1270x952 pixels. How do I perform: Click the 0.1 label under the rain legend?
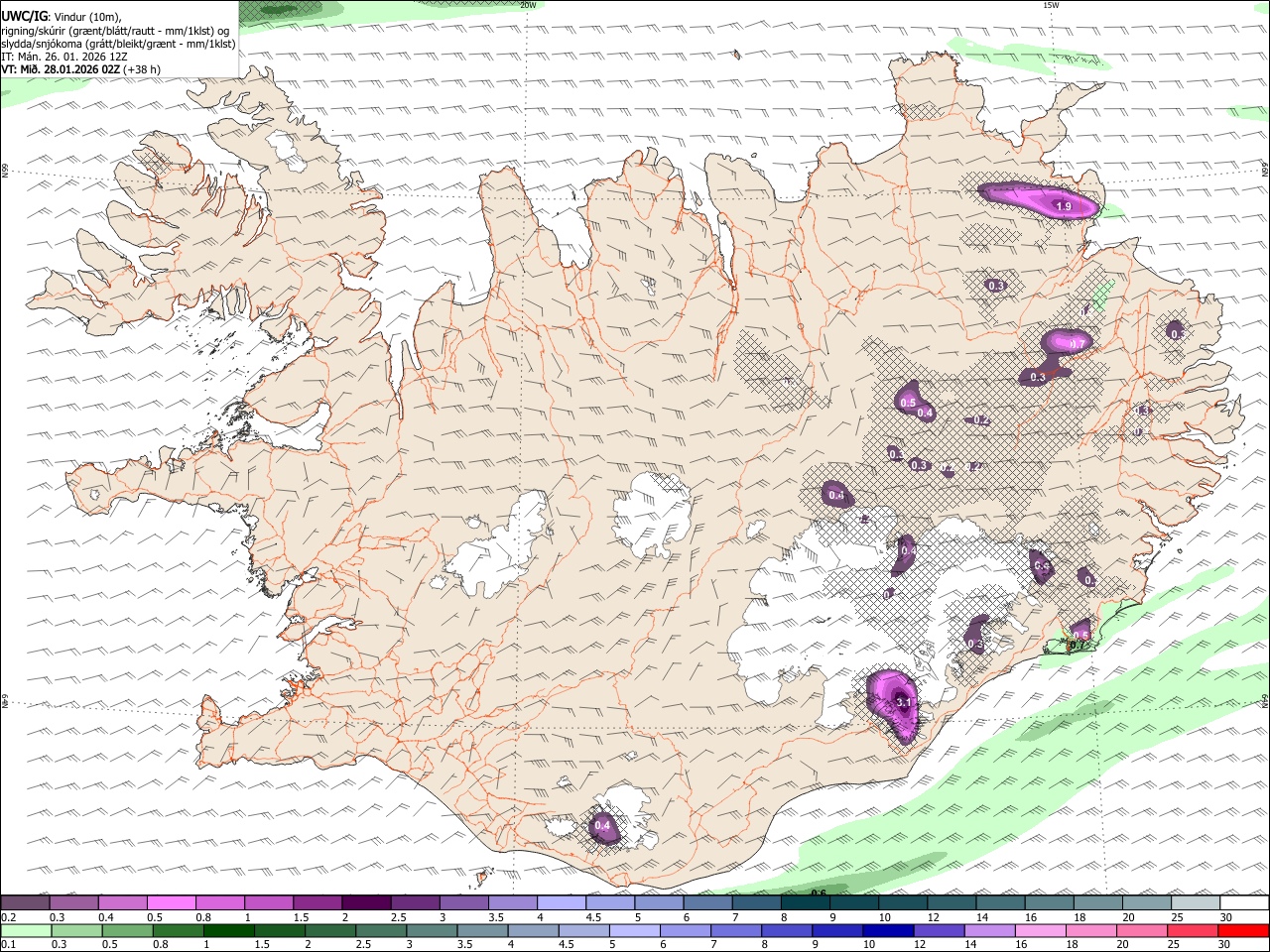pos(8,944)
